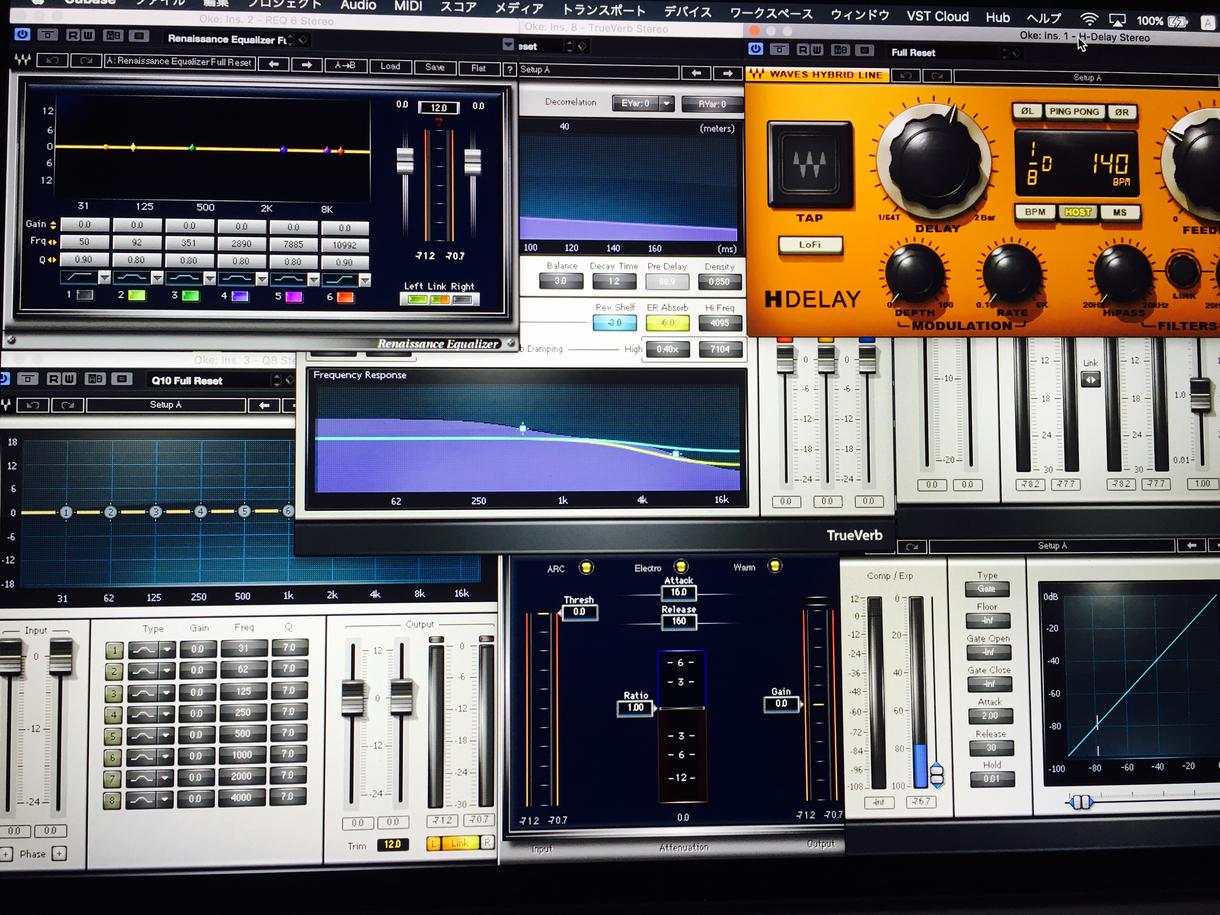The image size is (1220, 915).
Task: Open band 1 filter type dropdown in Renaissance EQ
Action: pos(103,278)
